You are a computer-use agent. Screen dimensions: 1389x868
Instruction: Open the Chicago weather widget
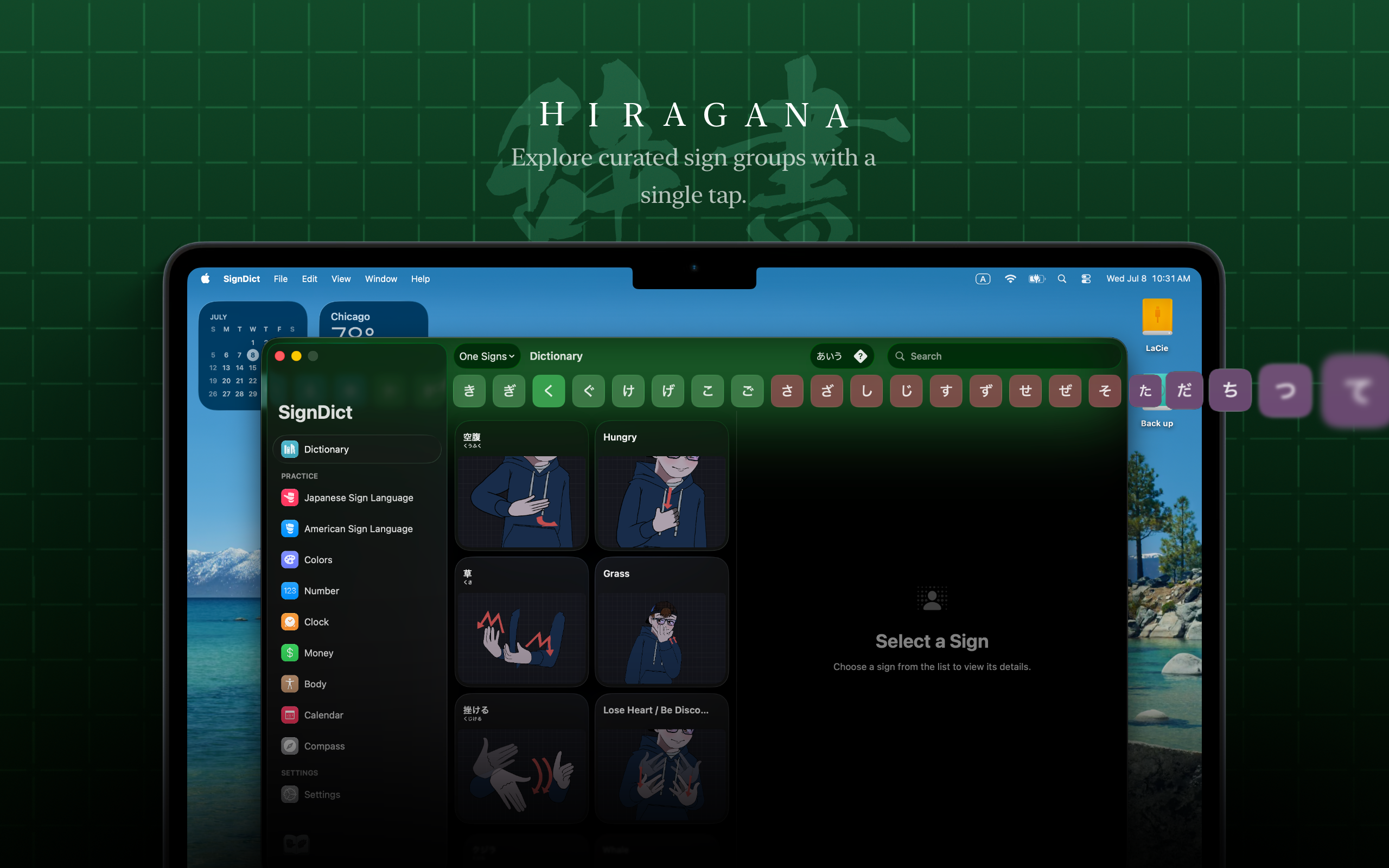pos(374,319)
